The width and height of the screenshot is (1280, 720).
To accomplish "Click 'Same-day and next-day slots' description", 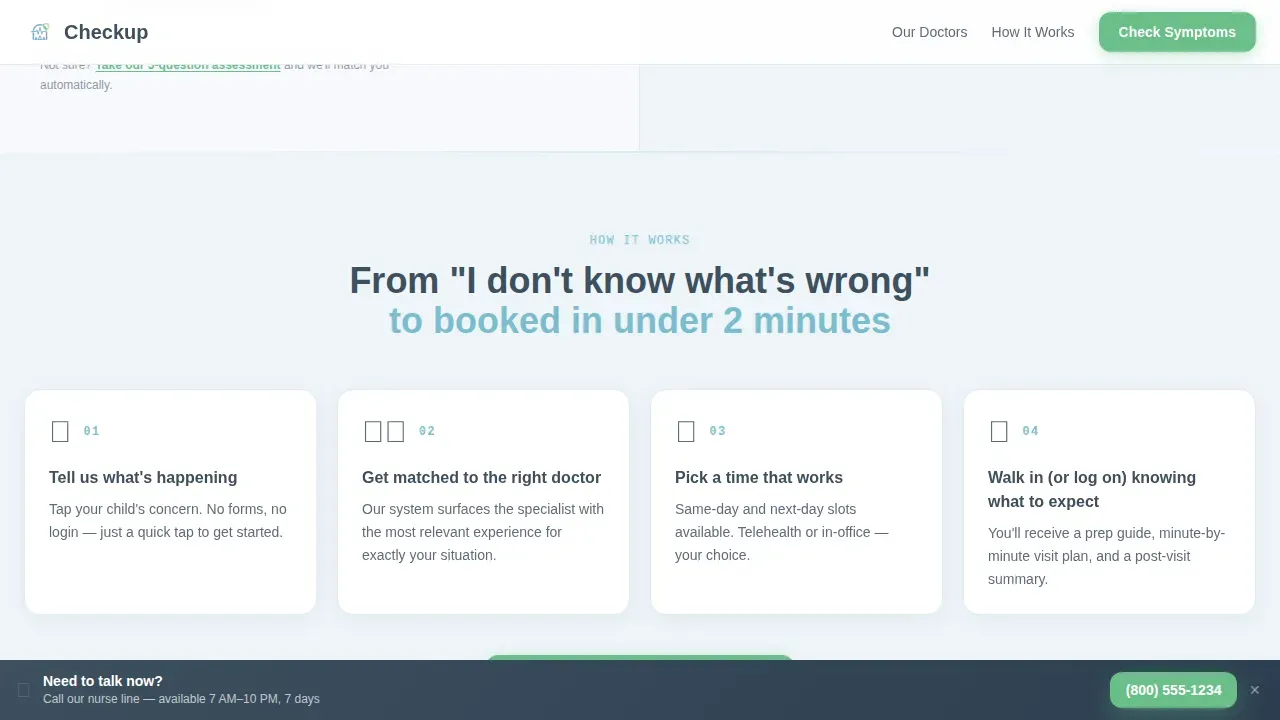I will [x=782, y=532].
